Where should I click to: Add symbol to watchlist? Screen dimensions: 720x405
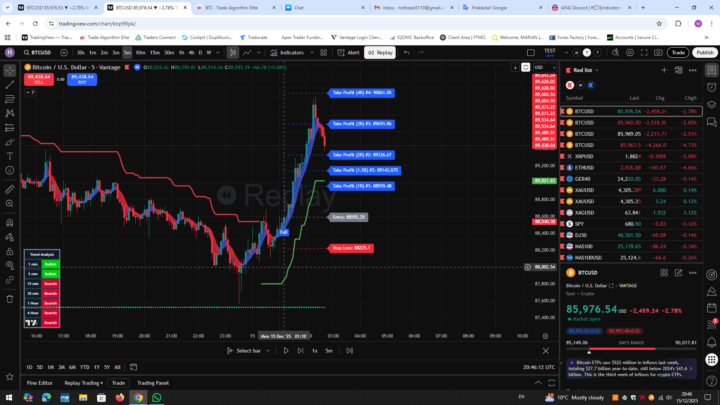664,70
